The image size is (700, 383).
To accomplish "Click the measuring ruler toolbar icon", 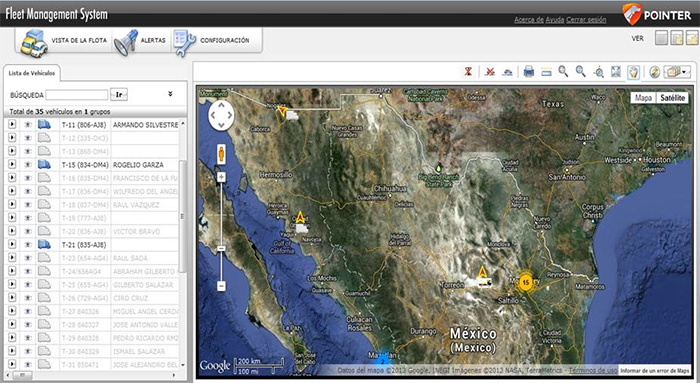I will pyautogui.click(x=546, y=72).
